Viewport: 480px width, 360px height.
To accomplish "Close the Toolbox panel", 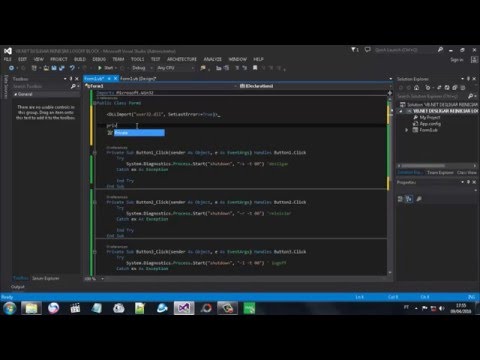I will pos(77,79).
